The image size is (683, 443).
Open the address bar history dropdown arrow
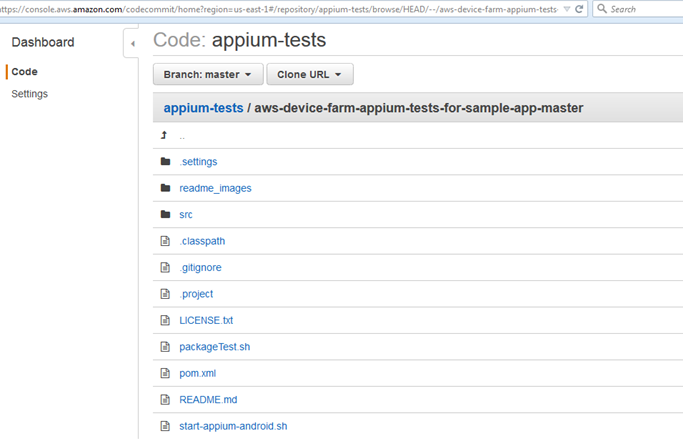click(567, 9)
